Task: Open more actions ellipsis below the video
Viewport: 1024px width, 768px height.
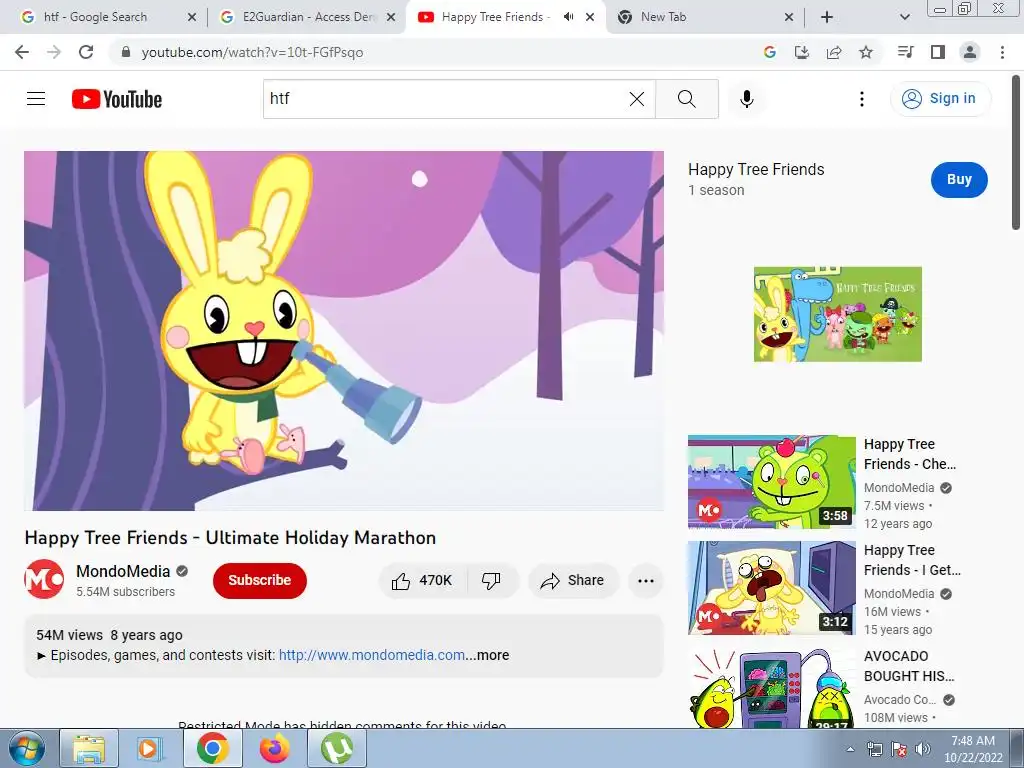Action: (646, 581)
